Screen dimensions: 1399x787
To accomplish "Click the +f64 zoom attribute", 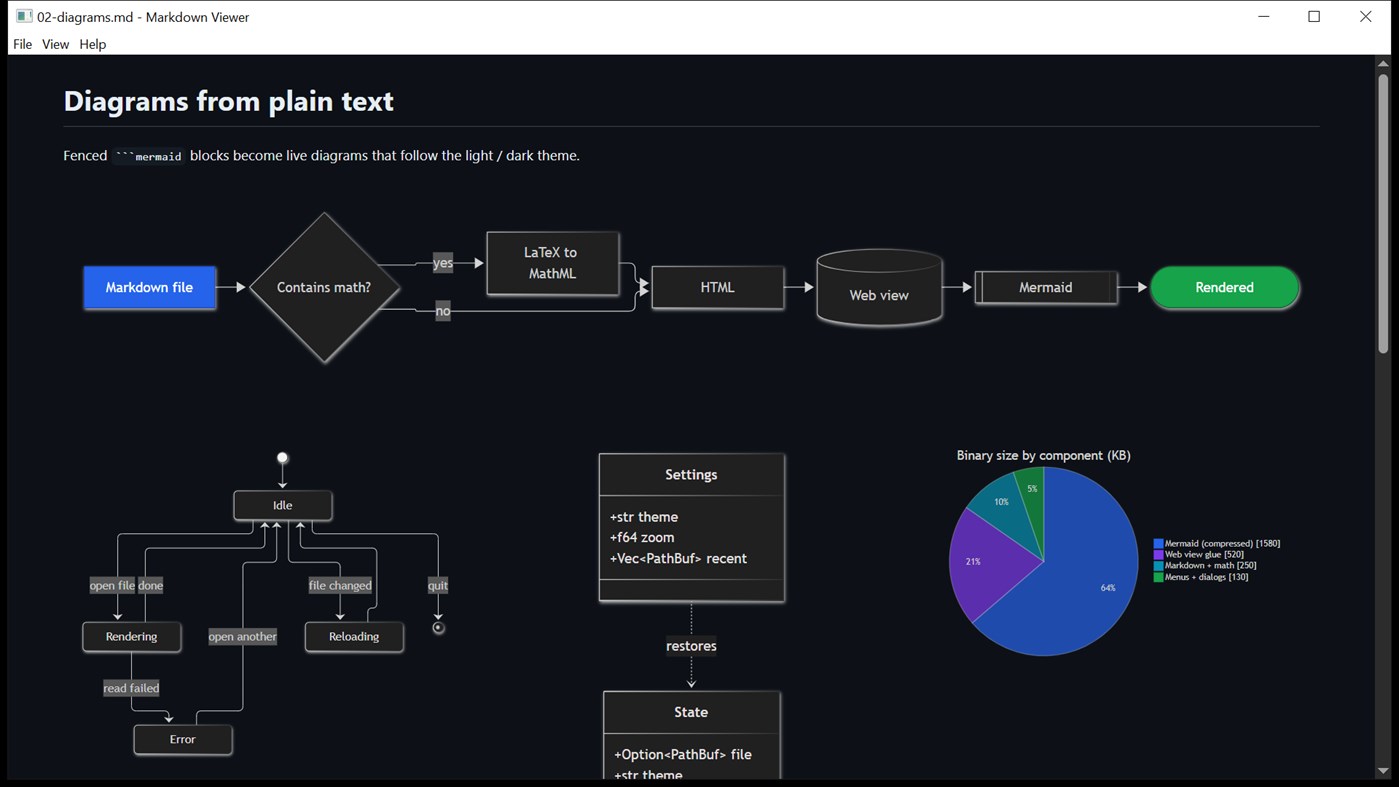I will (642, 537).
